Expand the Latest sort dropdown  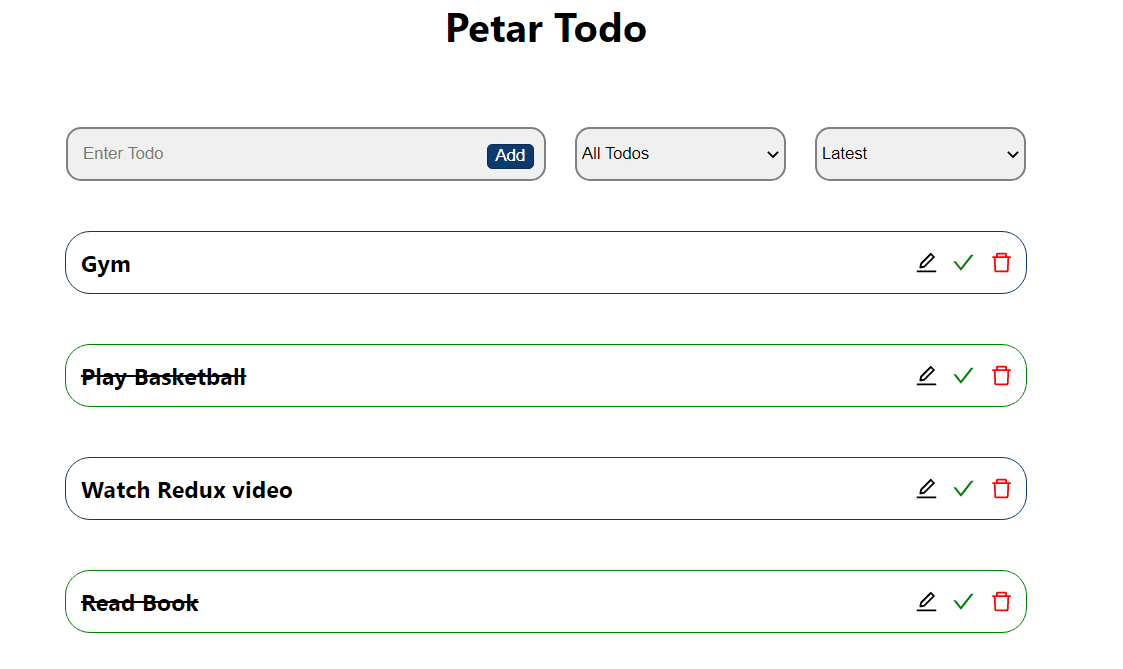click(920, 154)
